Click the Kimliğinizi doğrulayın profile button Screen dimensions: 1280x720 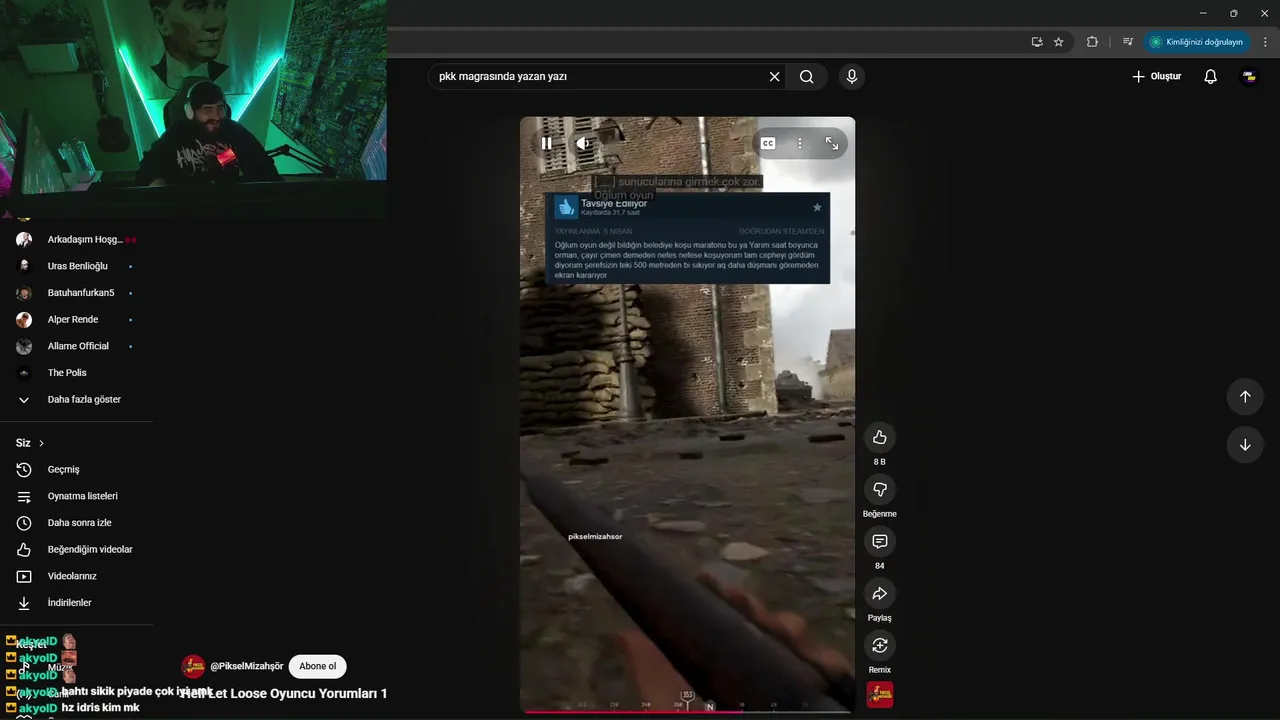(1196, 42)
